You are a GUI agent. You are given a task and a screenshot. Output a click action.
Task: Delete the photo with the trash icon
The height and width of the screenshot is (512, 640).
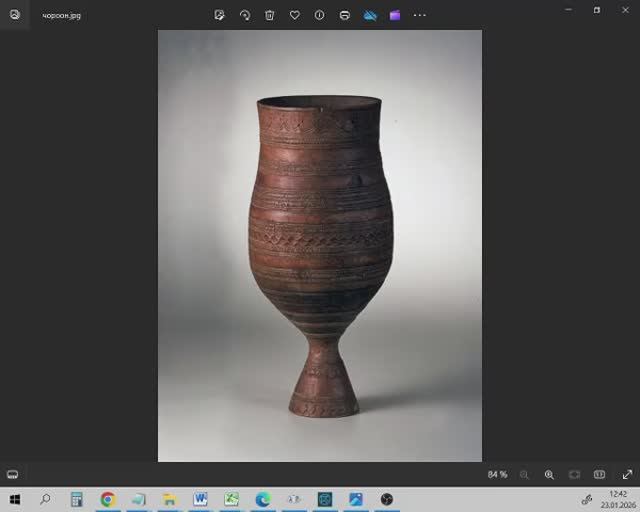(269, 15)
